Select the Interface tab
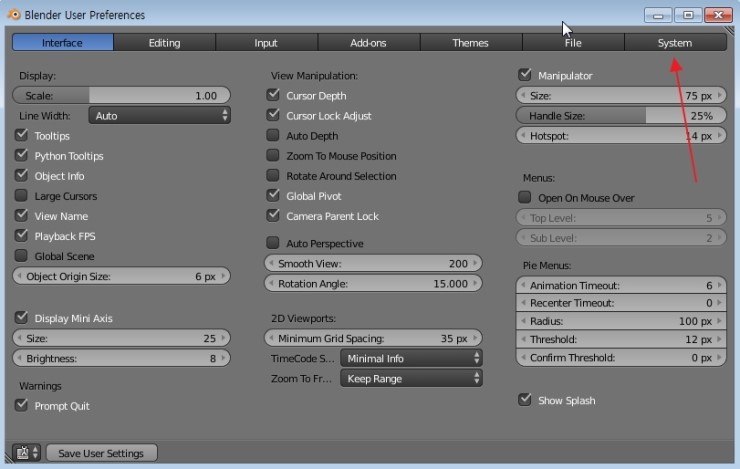 tap(62, 42)
